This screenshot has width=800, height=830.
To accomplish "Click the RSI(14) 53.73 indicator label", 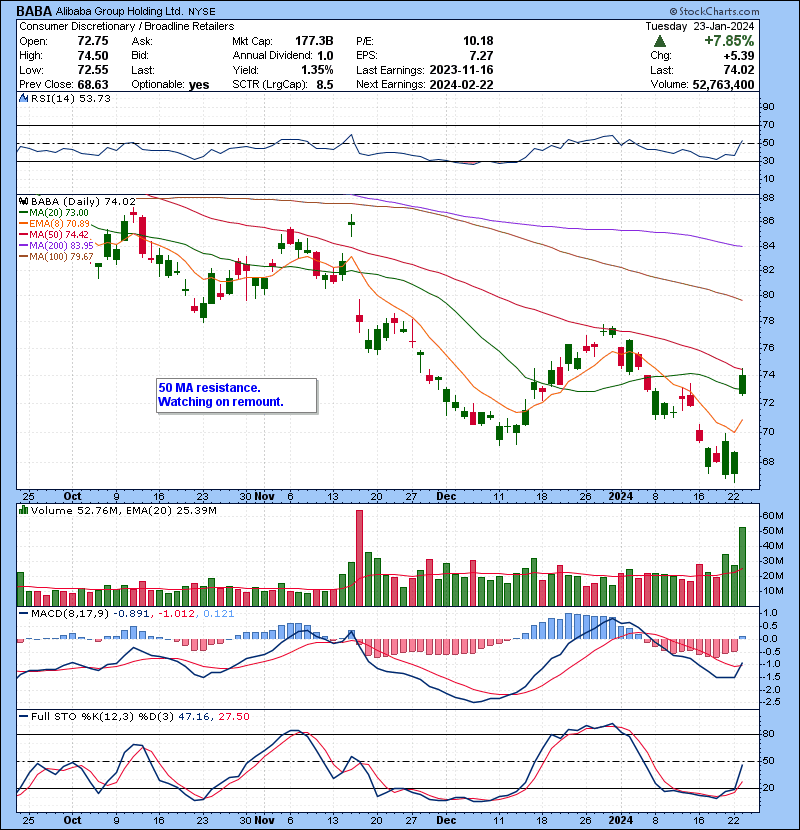I will (x=71, y=98).
